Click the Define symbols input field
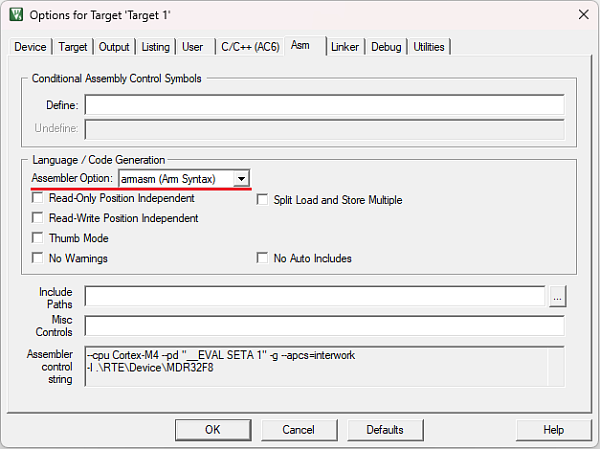The height and width of the screenshot is (449, 600). click(324, 105)
